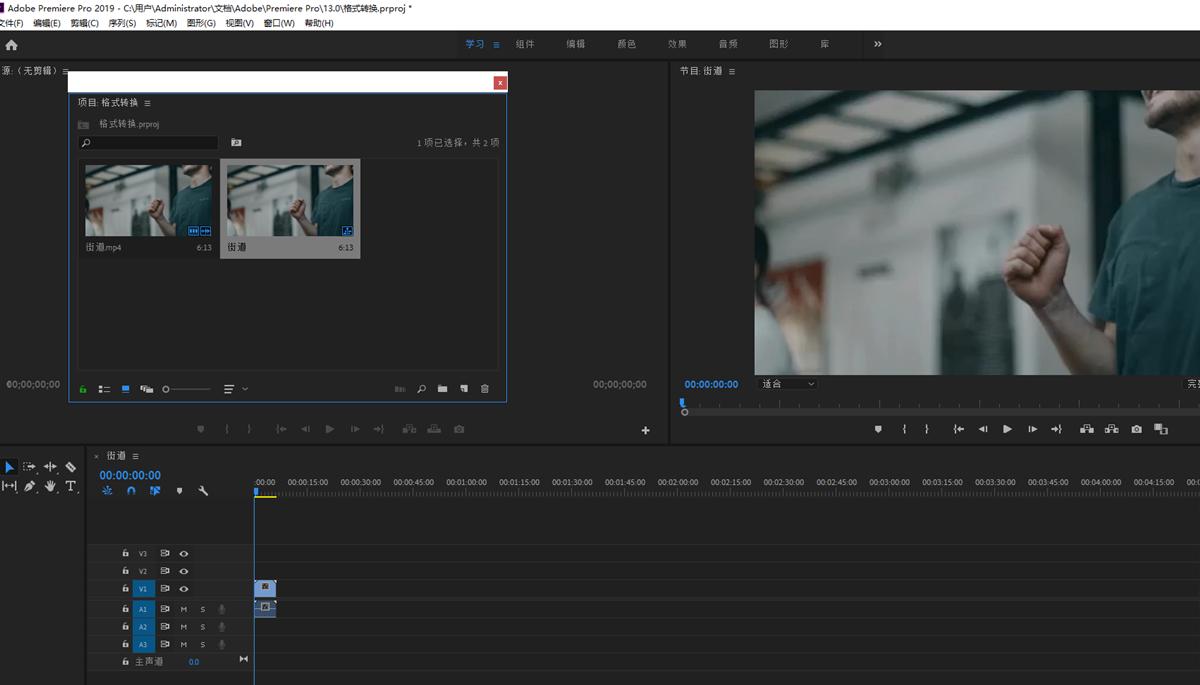Viewport: 1200px width, 685px height.
Task: Select the Hand tool
Action: [50, 486]
